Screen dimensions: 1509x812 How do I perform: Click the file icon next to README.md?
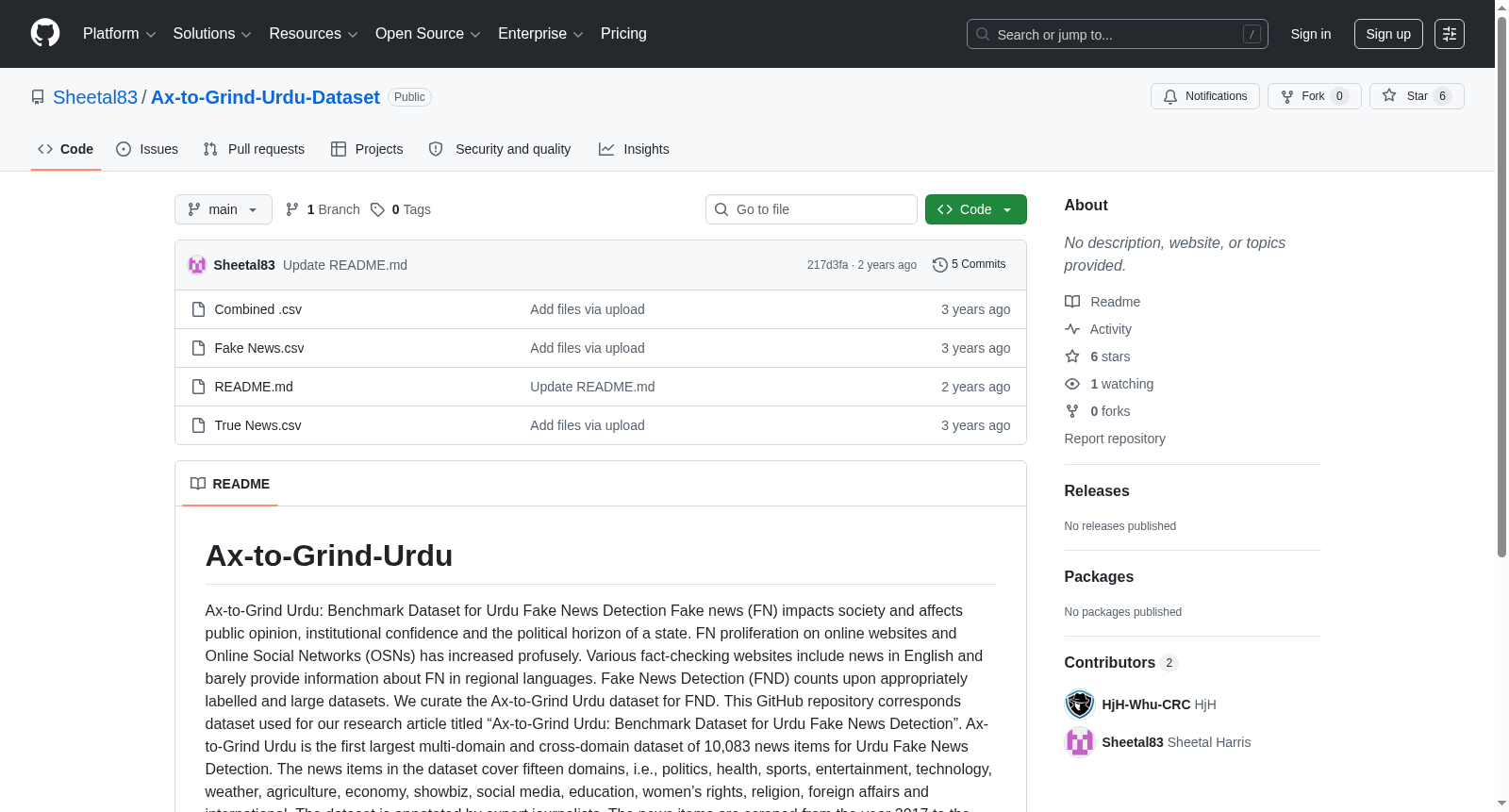tap(198, 387)
